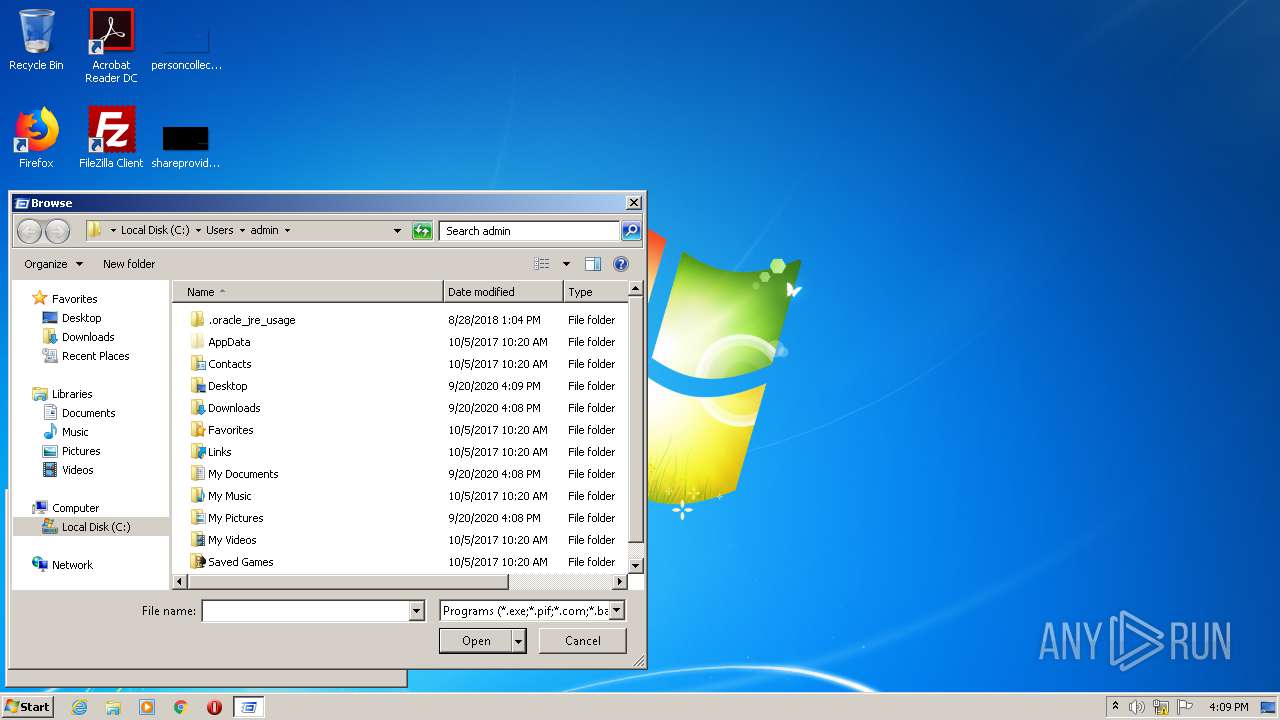Click the Search admin input field

coord(529,231)
